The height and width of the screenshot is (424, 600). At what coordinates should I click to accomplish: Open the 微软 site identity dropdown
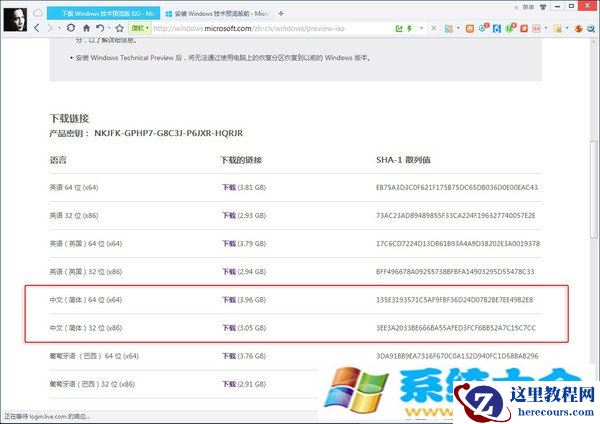pyautogui.click(x=140, y=28)
